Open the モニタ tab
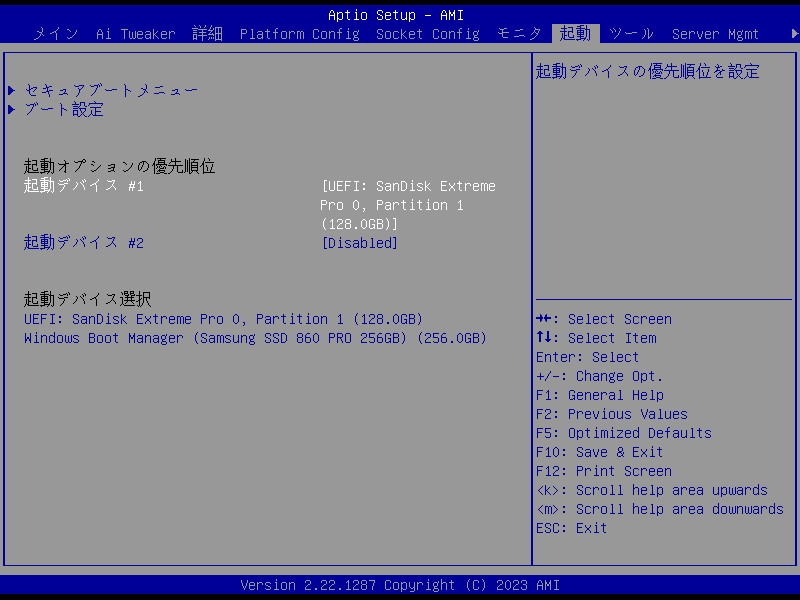The height and width of the screenshot is (600, 800). (519, 34)
